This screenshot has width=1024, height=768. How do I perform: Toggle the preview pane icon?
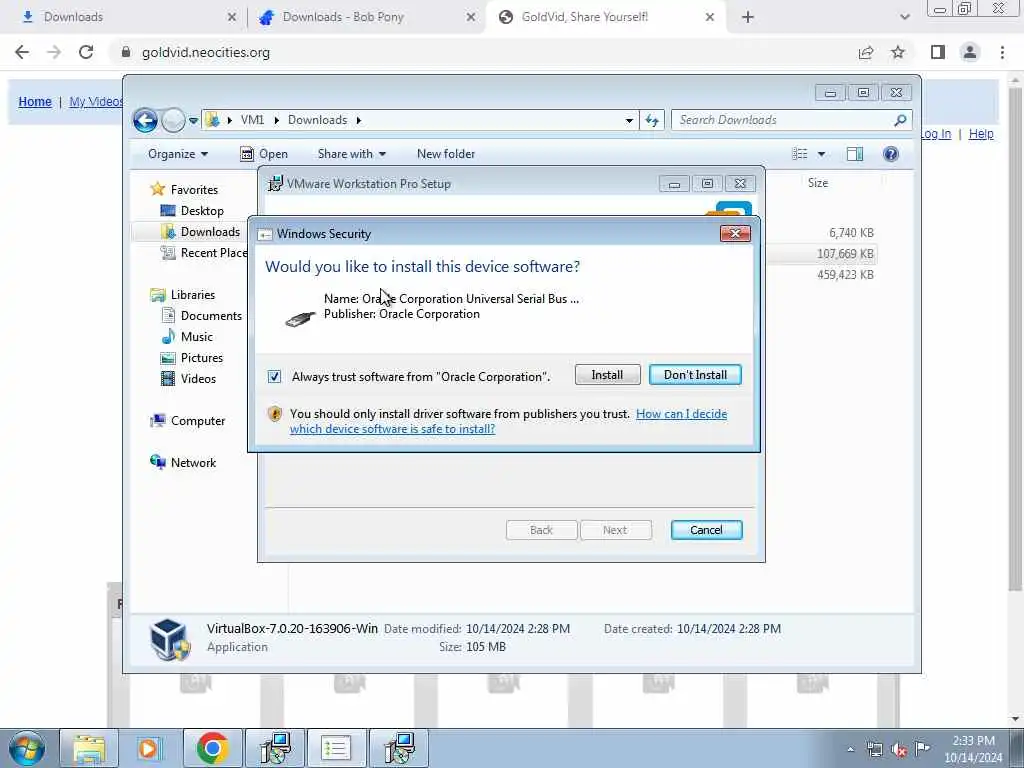pos(855,154)
